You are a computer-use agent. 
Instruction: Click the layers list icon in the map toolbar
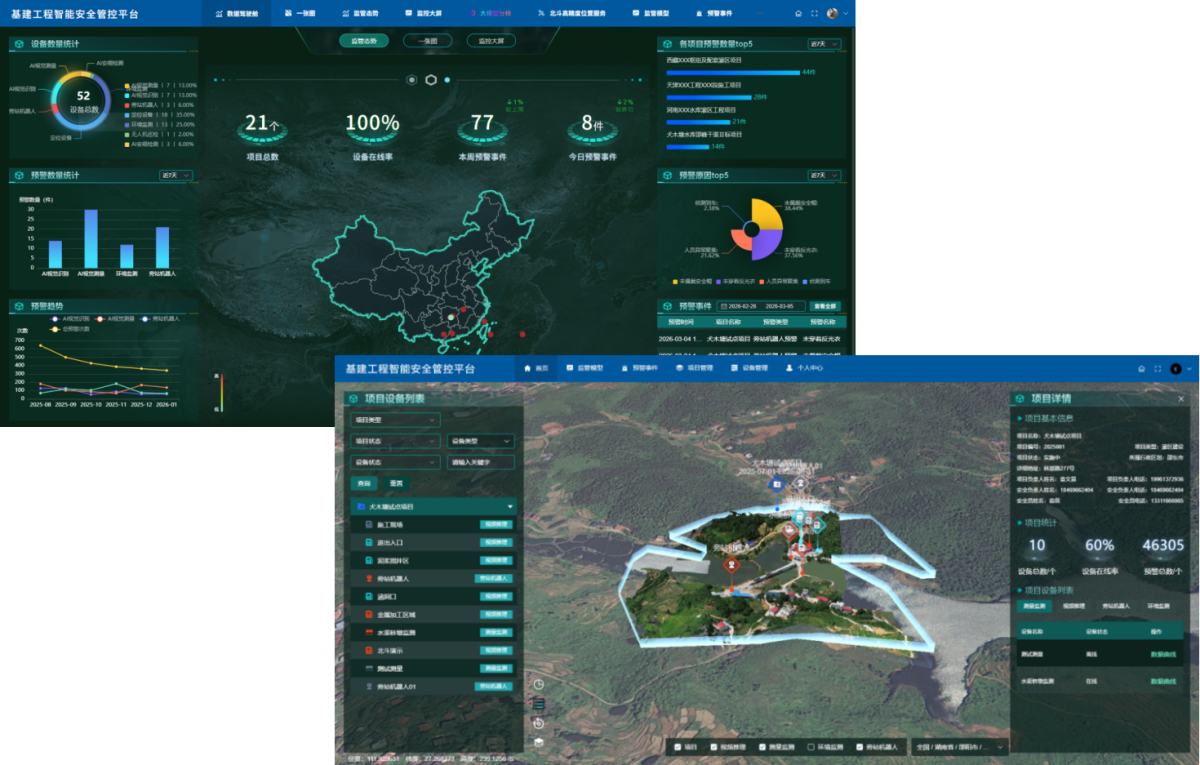click(x=539, y=703)
